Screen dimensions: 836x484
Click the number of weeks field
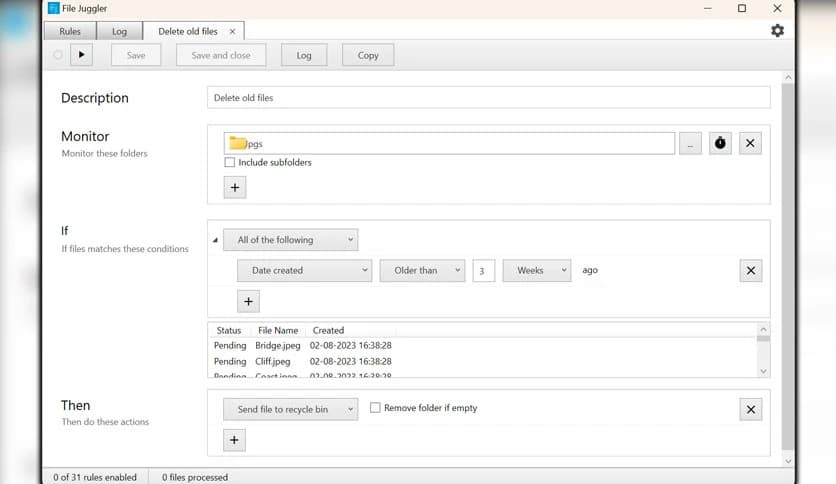tap(484, 271)
